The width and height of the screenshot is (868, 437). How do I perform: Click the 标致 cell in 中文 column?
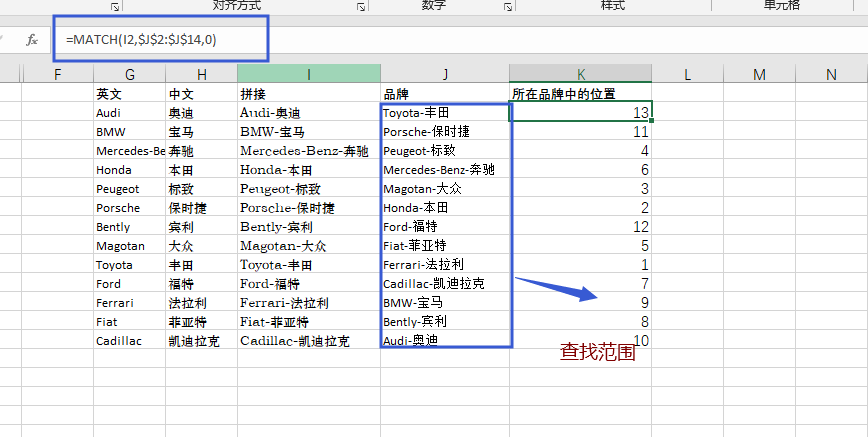[202, 188]
